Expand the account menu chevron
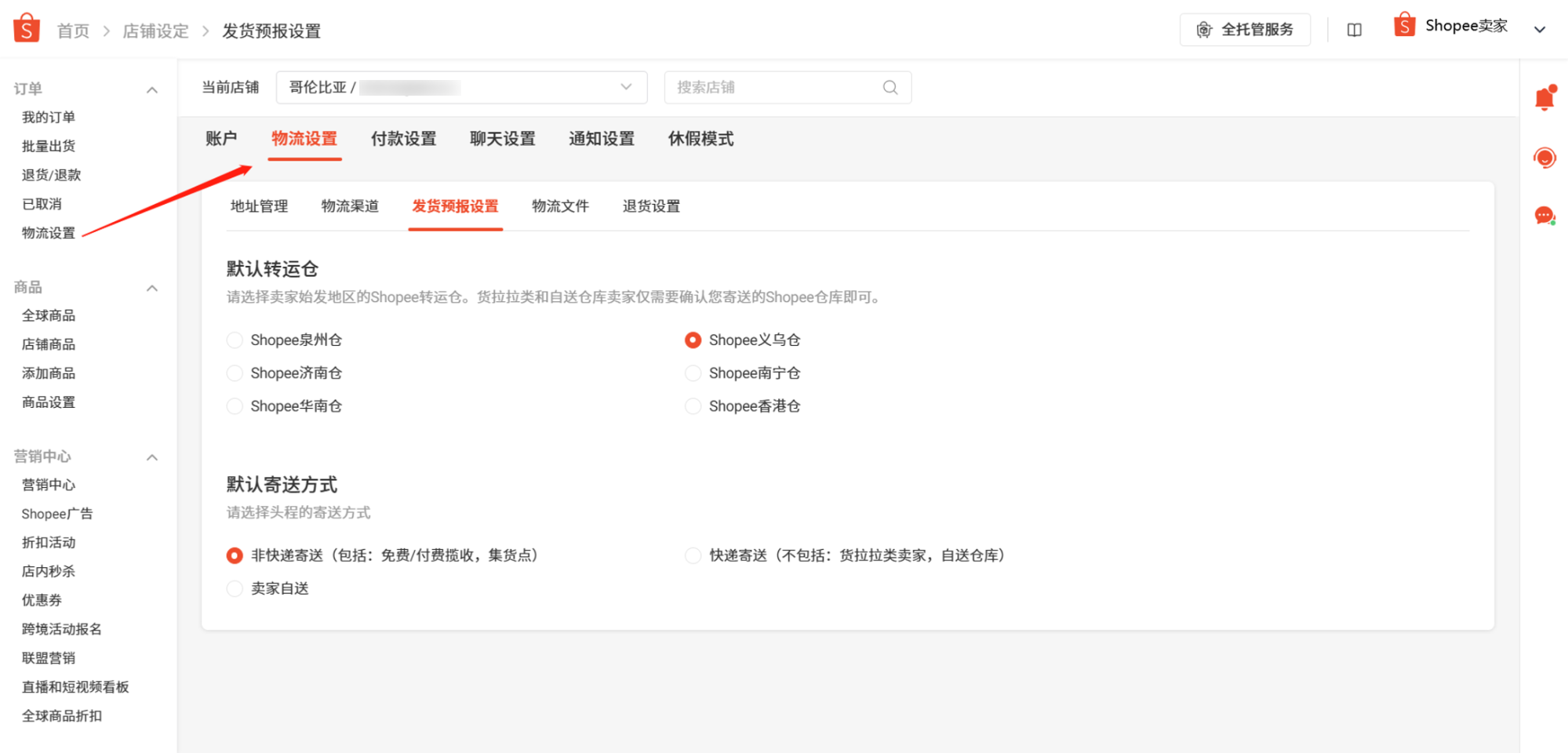1568x753 pixels. (x=1539, y=30)
